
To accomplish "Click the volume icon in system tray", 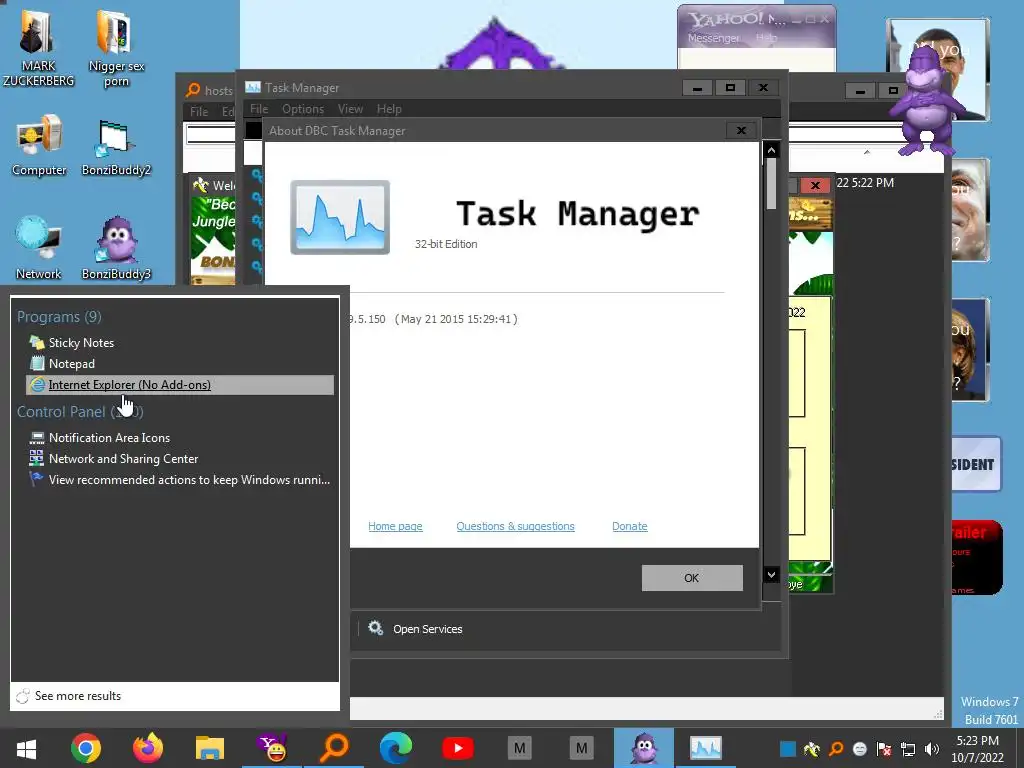I will (932, 749).
